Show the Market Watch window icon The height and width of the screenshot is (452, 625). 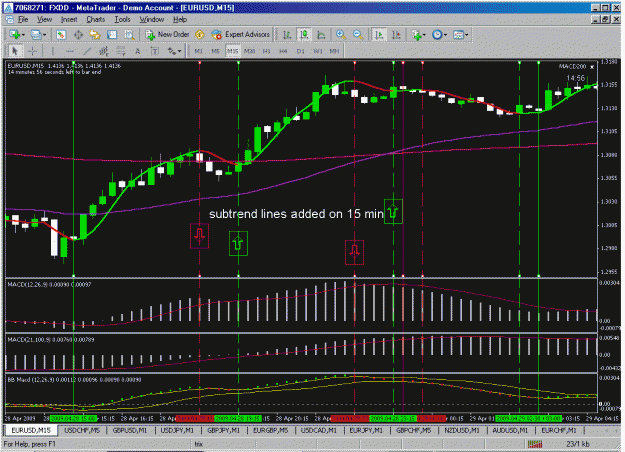pos(61,35)
